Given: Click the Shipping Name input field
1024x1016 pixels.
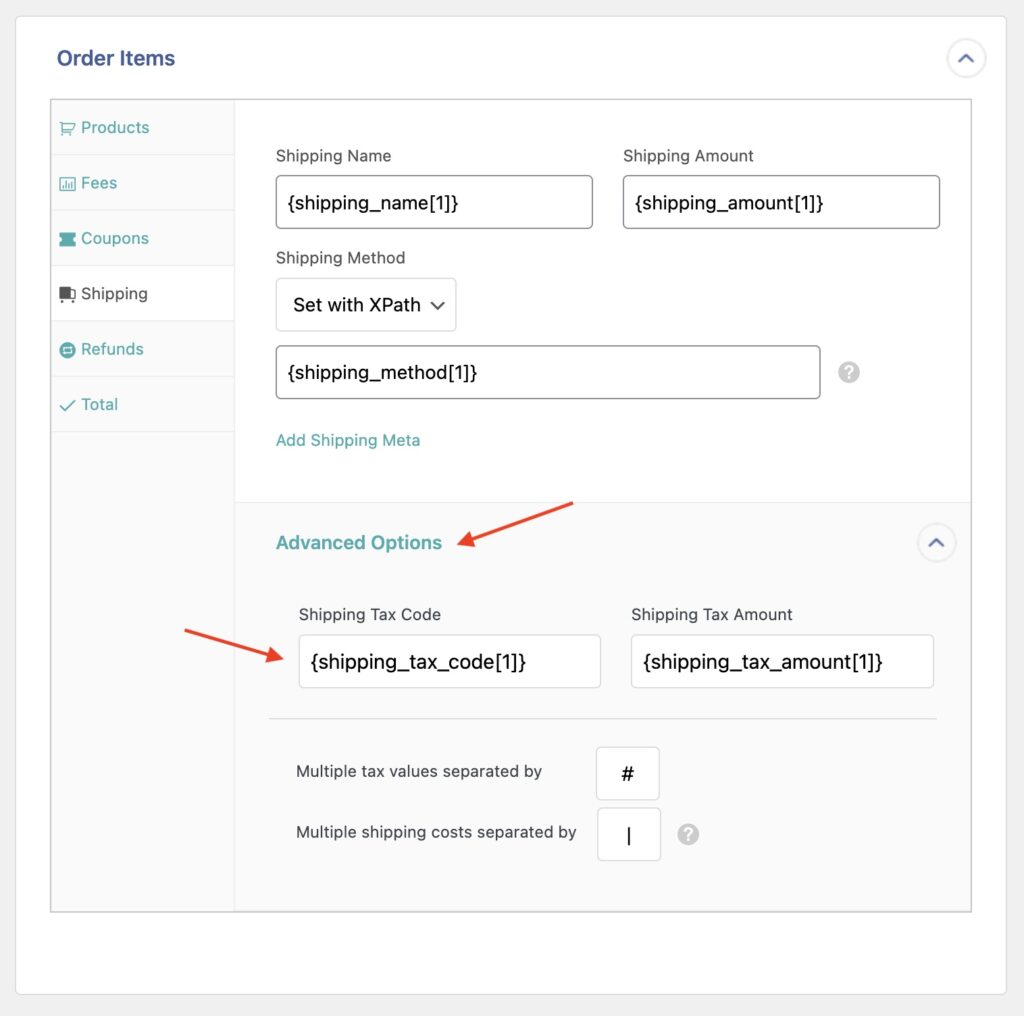Looking at the screenshot, I should [434, 202].
